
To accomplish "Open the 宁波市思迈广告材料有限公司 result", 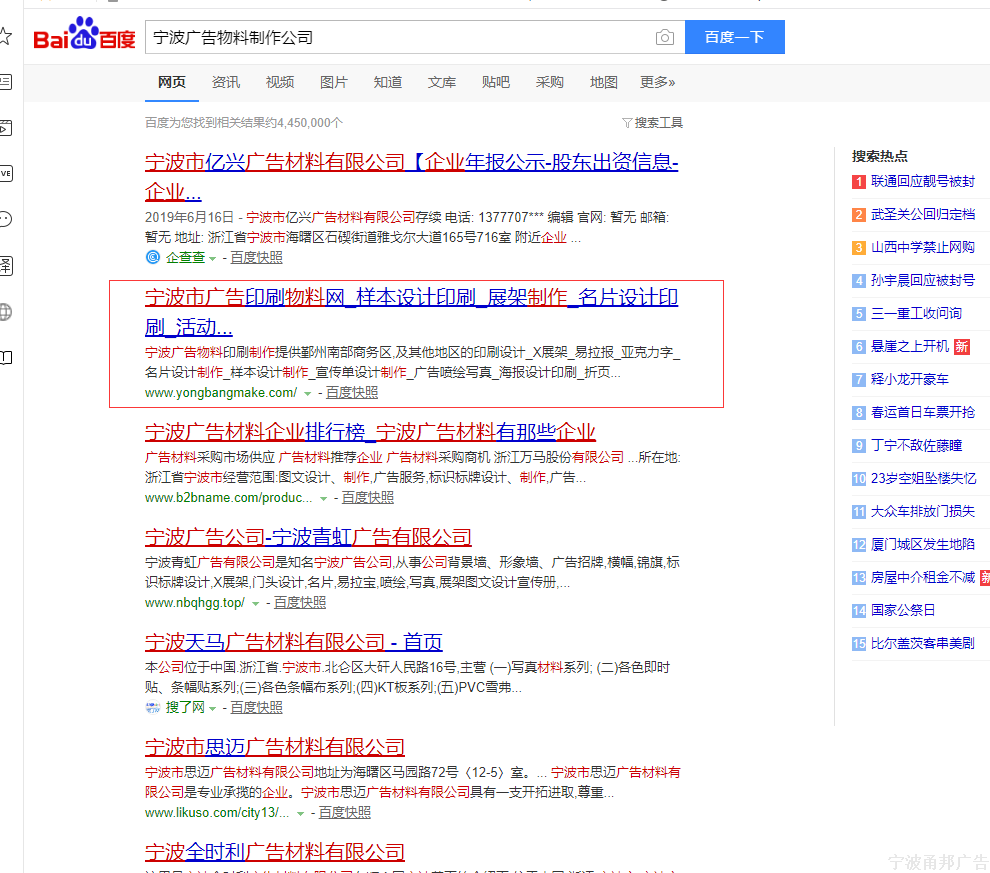I will (x=275, y=747).
